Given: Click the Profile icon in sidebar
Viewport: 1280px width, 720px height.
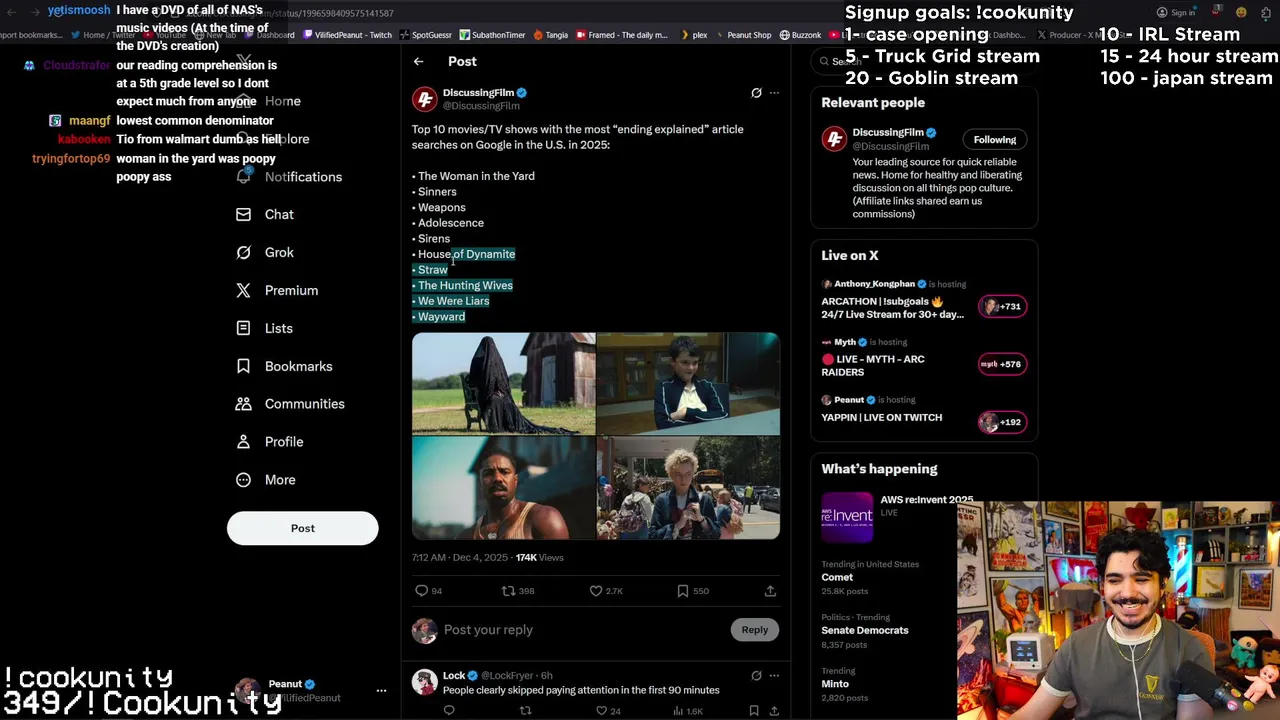Looking at the screenshot, I should tap(243, 442).
